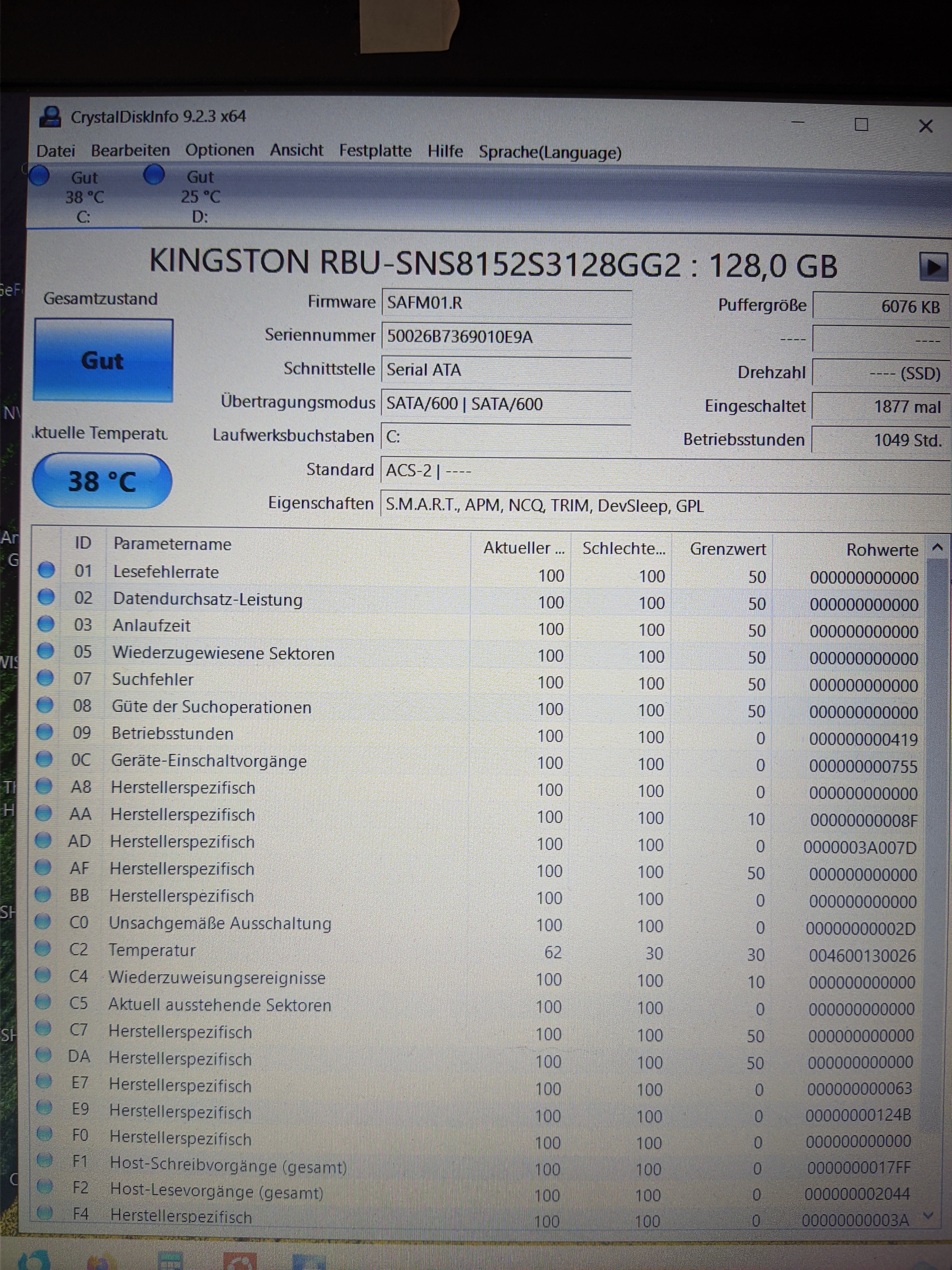
Task: Open the Sprache(Language) menu
Action: pos(550,152)
